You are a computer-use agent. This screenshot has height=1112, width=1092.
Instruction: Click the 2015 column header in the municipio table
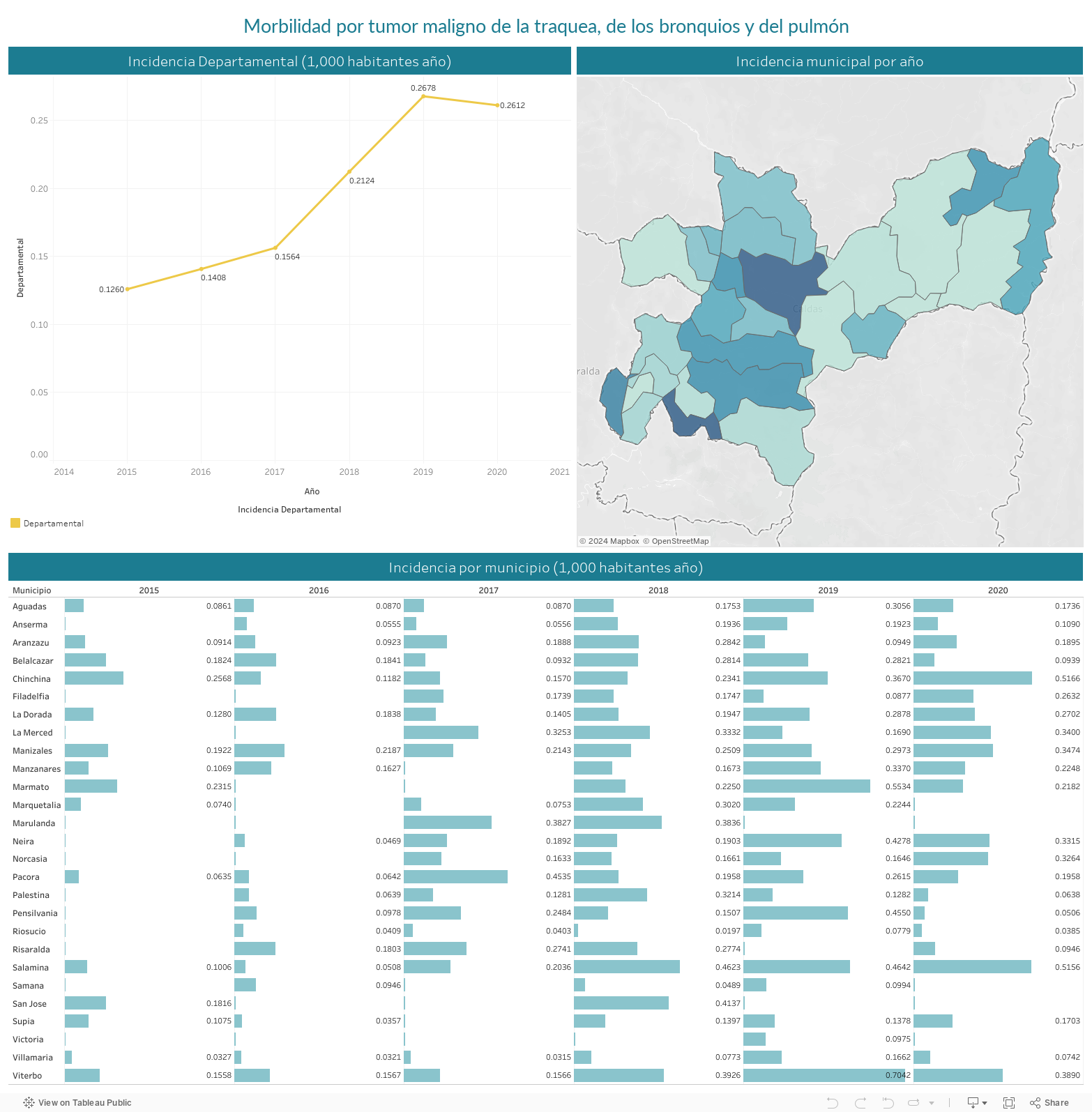pos(149,591)
